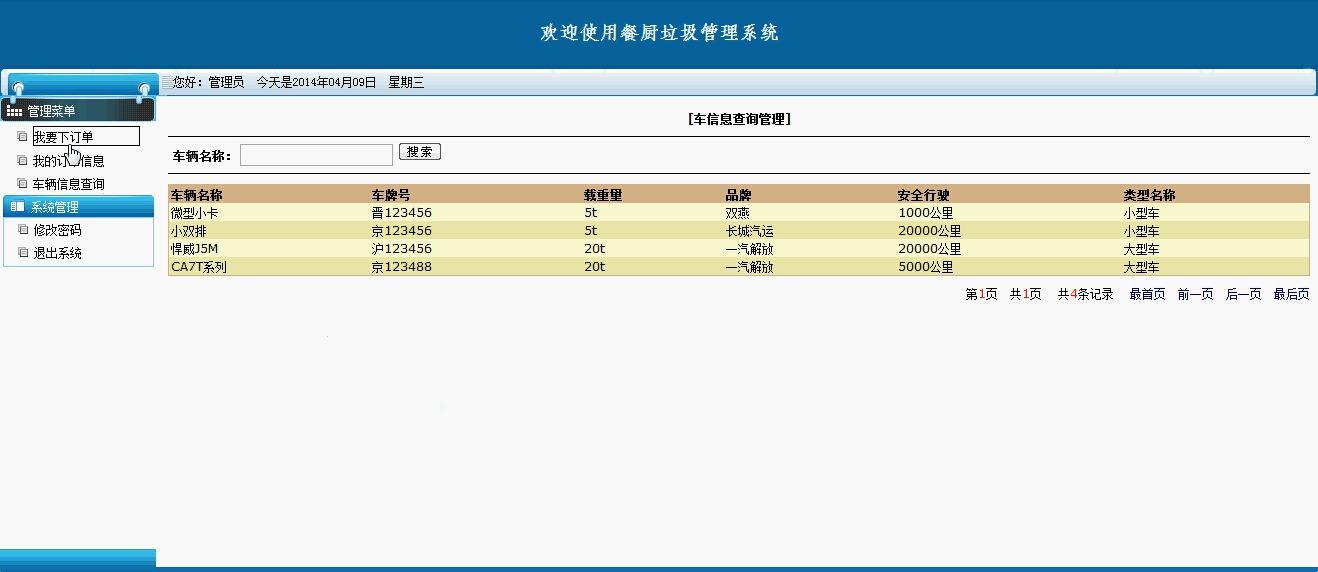Click plate number 晋123456
1318x572 pixels.
[402, 213]
